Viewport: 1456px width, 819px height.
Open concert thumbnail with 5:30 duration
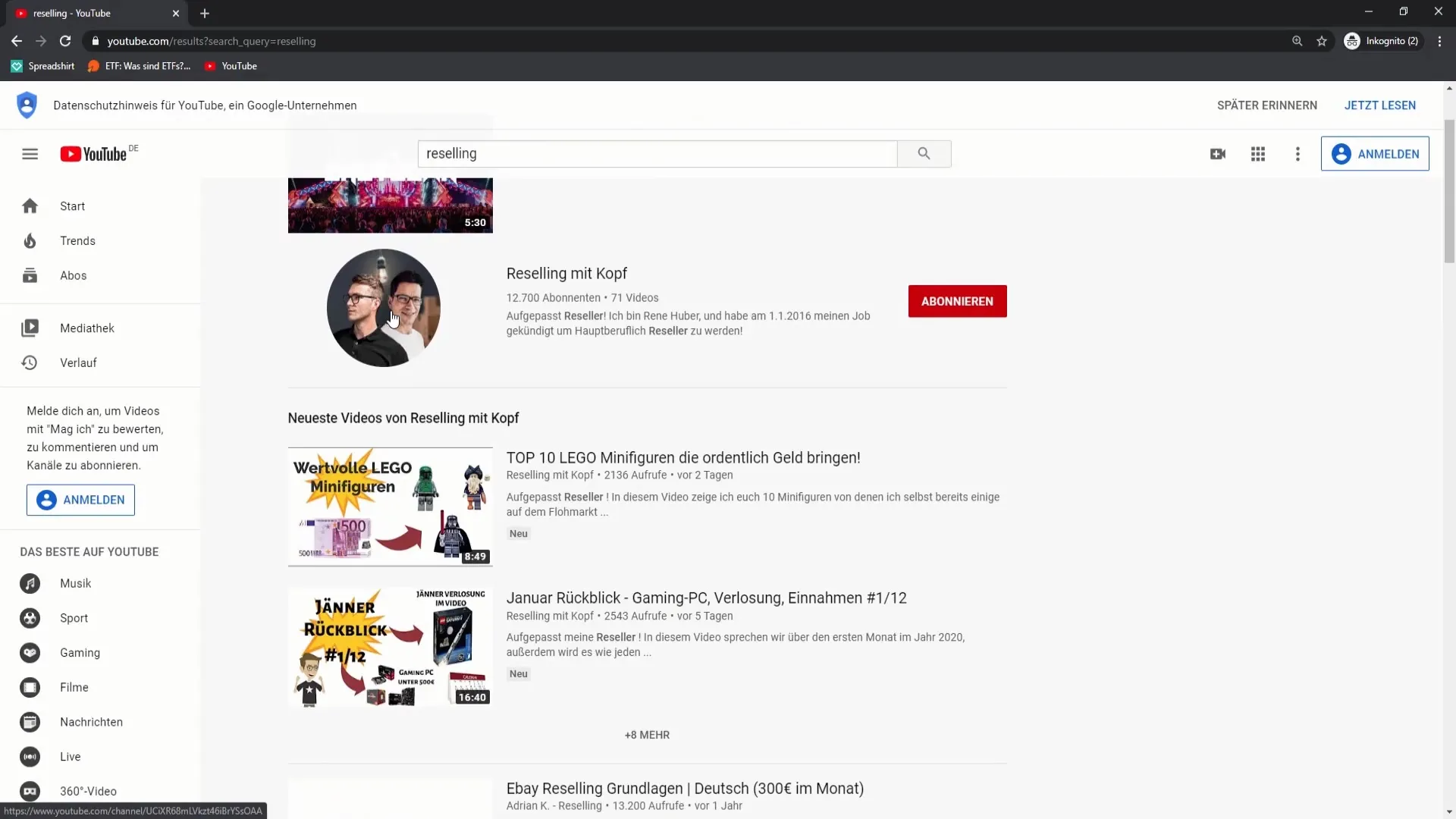(x=391, y=206)
